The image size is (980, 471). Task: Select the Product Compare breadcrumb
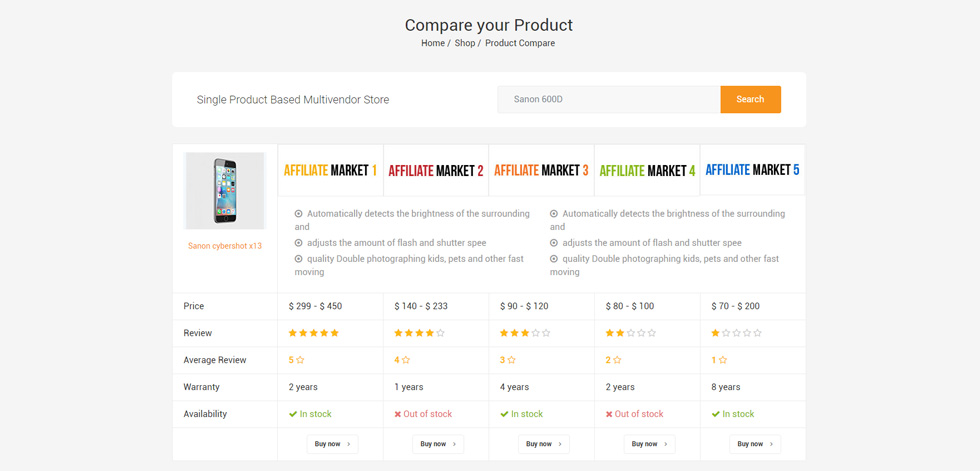pyautogui.click(x=520, y=43)
